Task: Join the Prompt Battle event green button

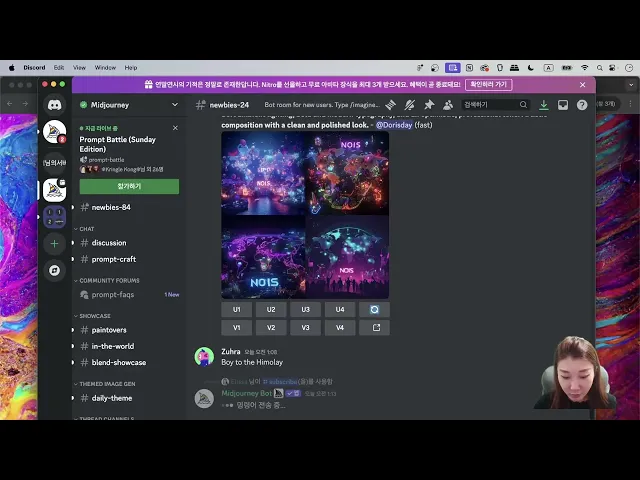Action: point(129,186)
